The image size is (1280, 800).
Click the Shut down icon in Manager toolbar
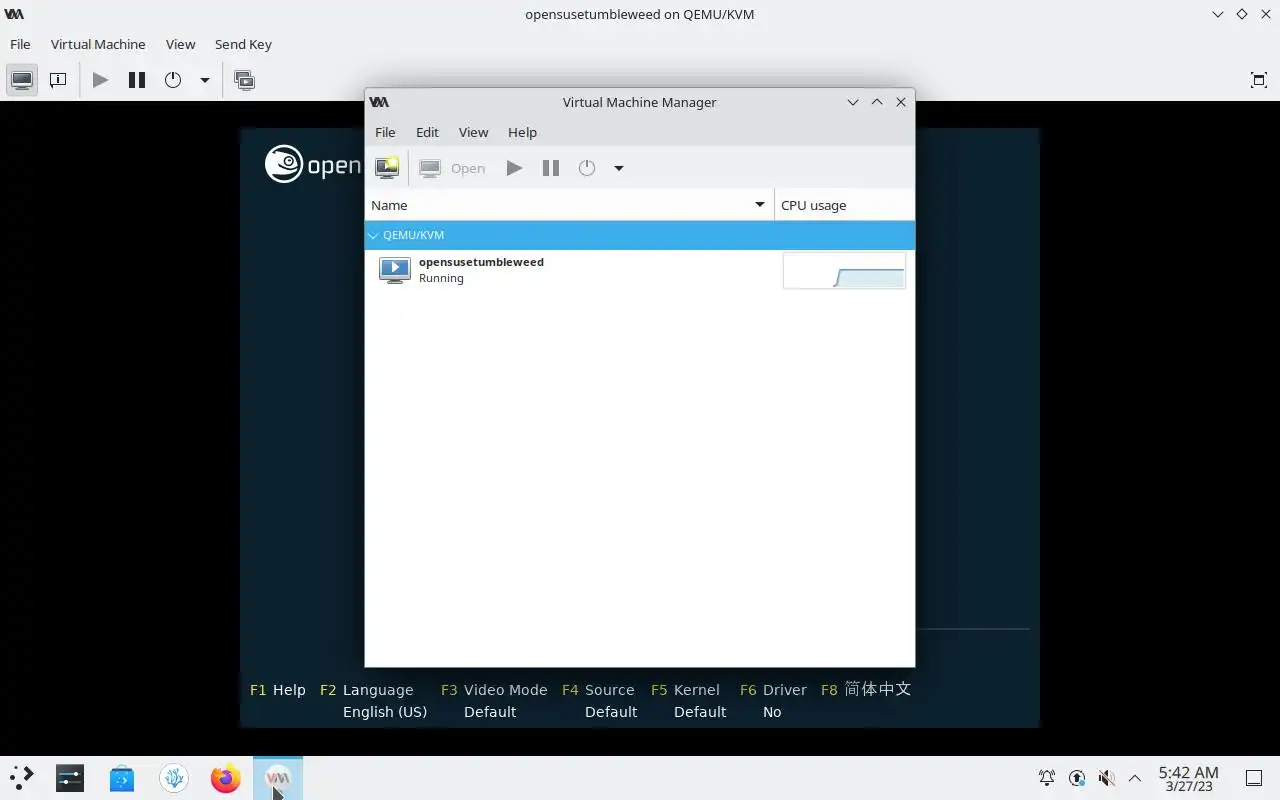[x=587, y=168]
